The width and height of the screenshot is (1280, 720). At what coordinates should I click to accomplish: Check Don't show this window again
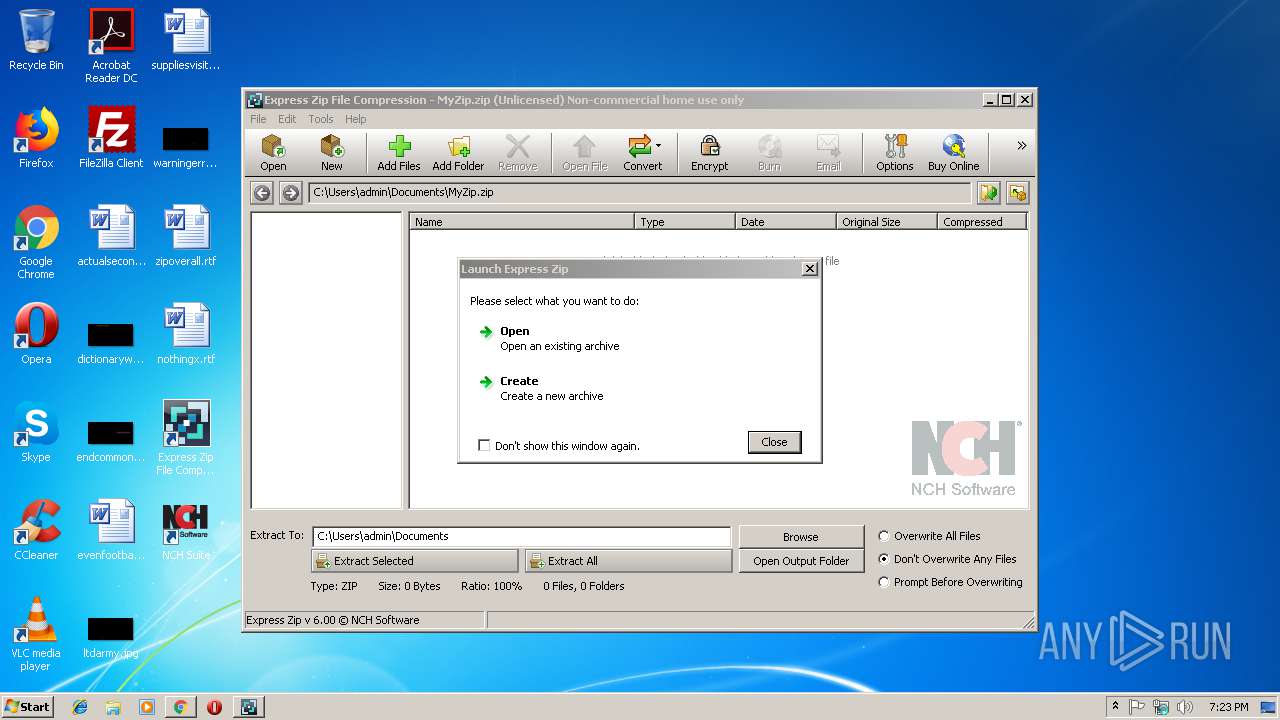[484, 446]
